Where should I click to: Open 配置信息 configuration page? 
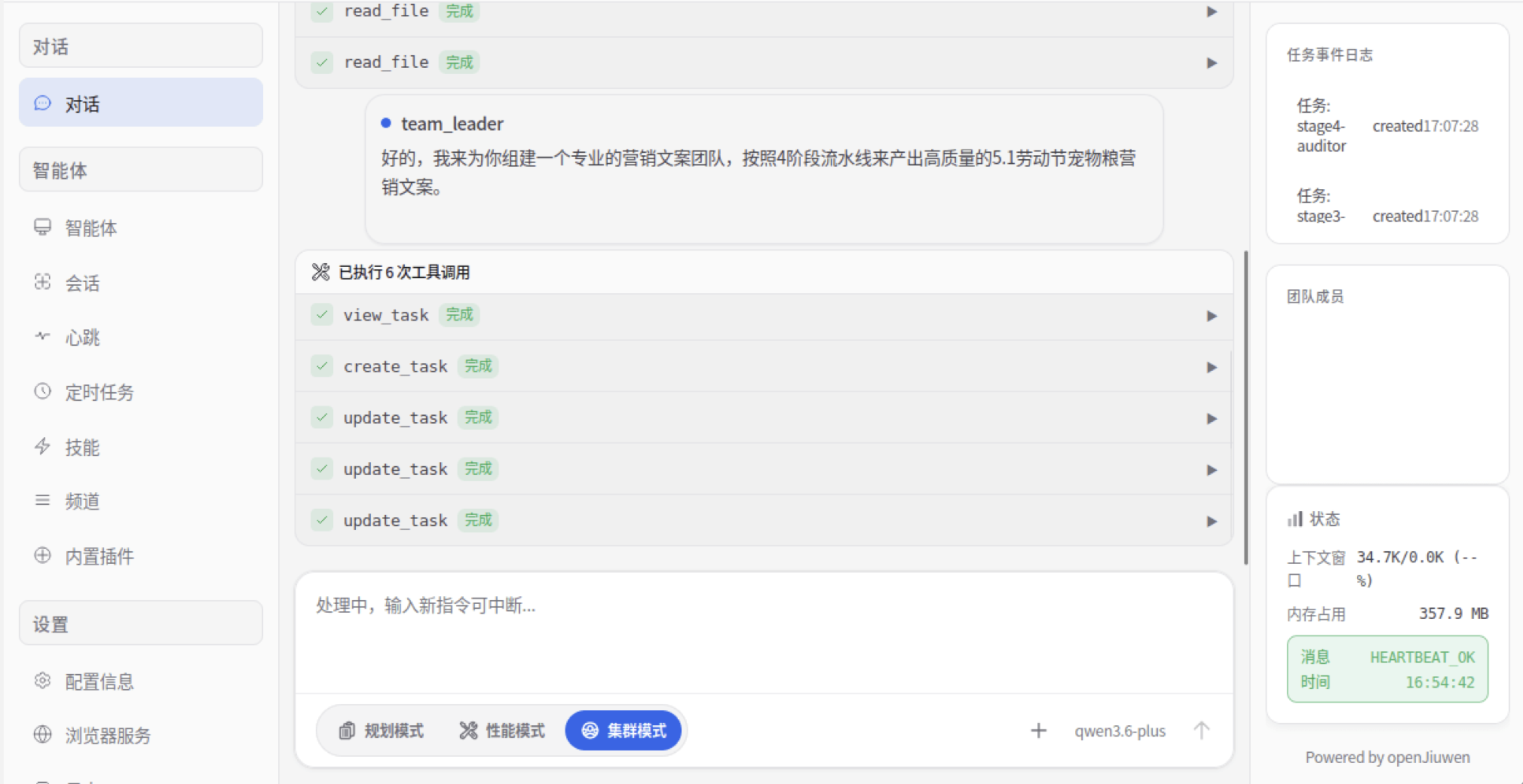(141, 681)
